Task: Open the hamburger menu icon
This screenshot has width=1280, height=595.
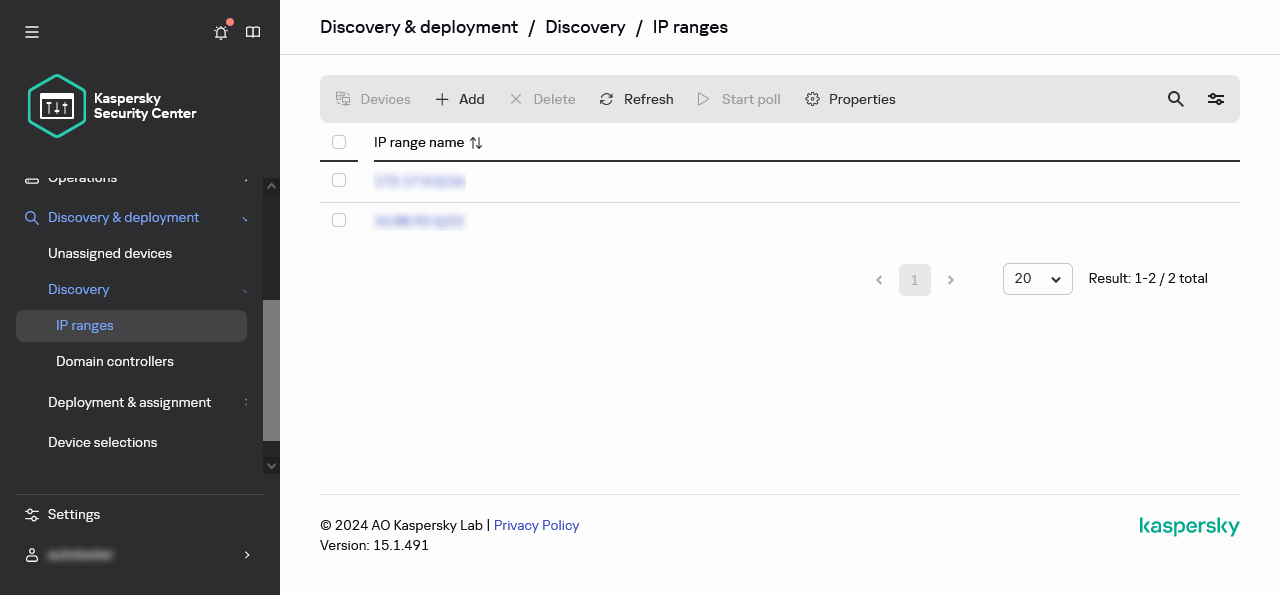Action: tap(32, 32)
